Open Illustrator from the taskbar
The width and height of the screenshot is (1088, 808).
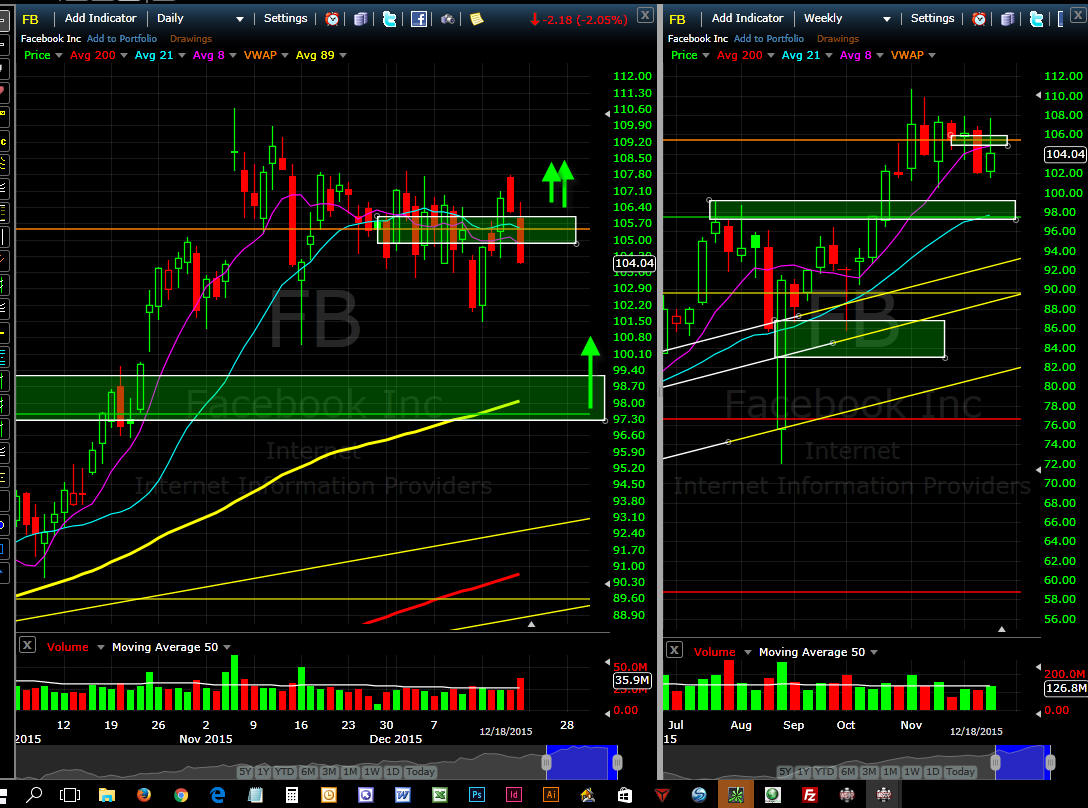click(551, 795)
